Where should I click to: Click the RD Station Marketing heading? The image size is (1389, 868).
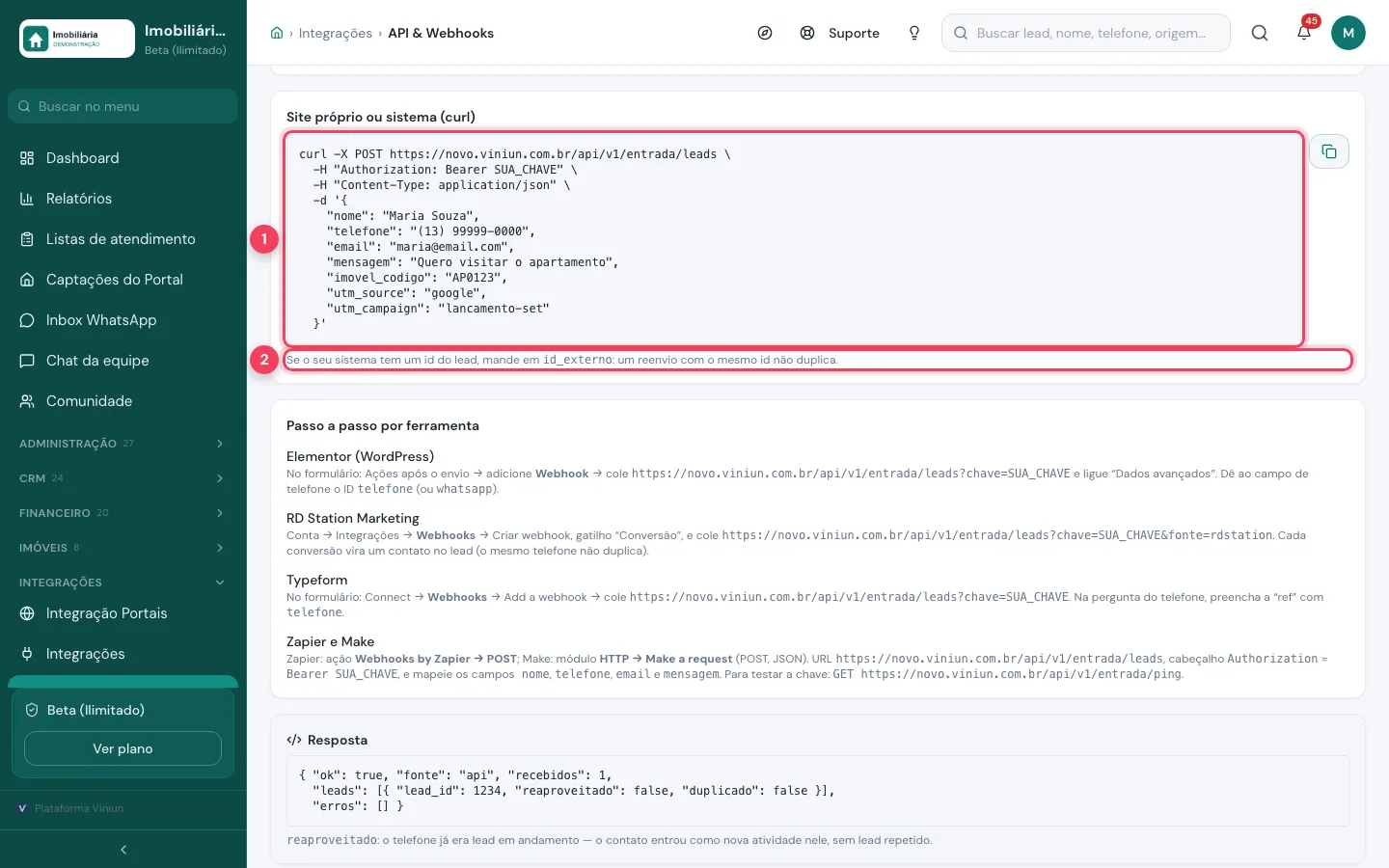[353, 518]
